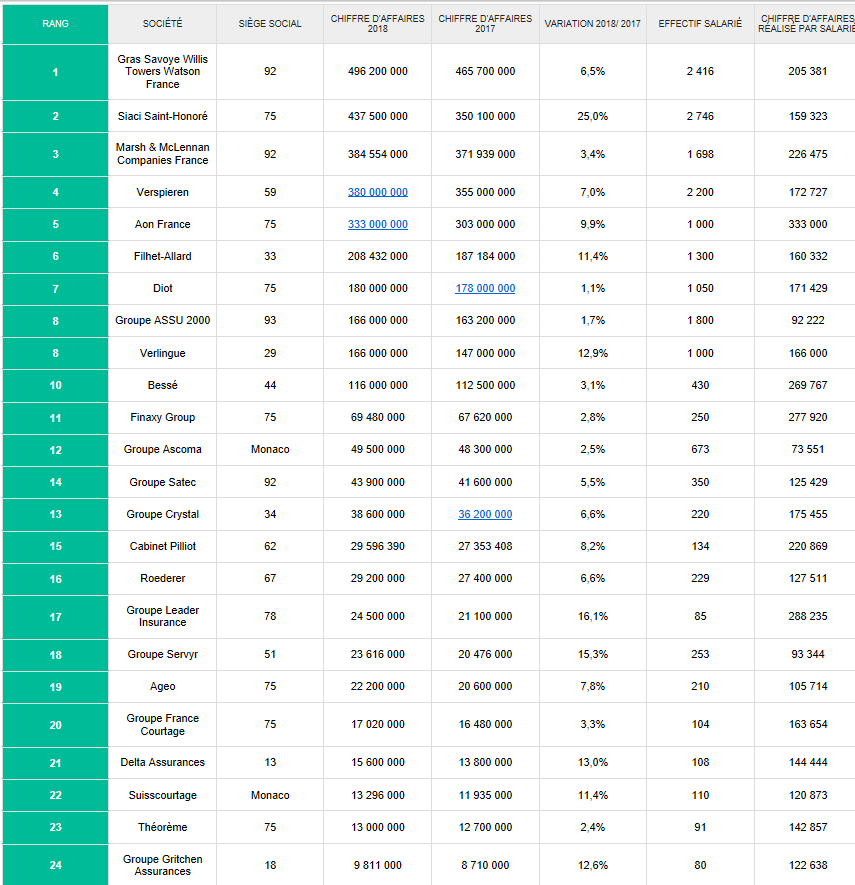
Task: Select the Filhet-Allard company name
Action: click(x=163, y=256)
